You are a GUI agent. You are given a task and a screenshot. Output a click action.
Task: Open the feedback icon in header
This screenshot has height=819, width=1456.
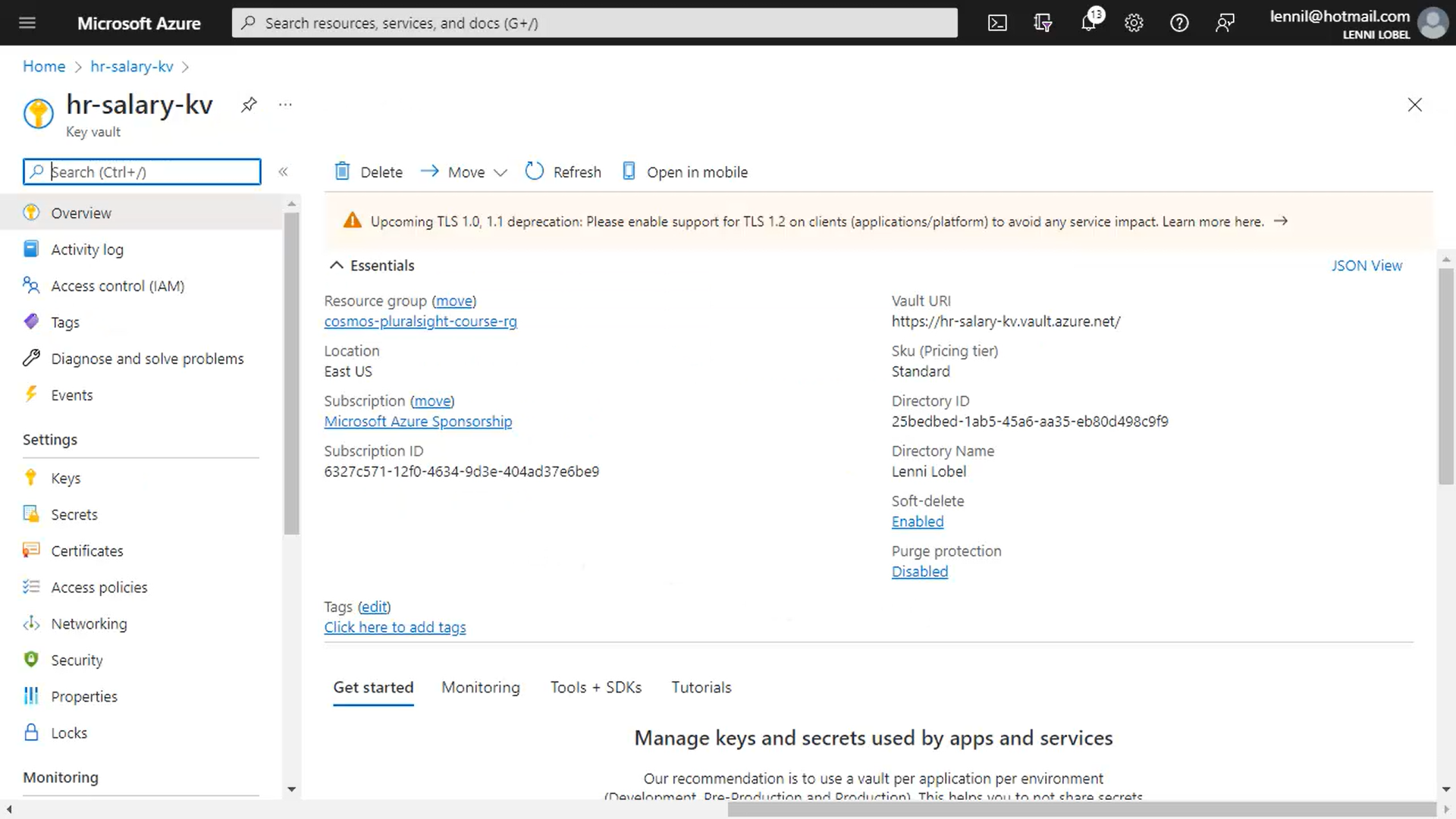coord(1225,23)
